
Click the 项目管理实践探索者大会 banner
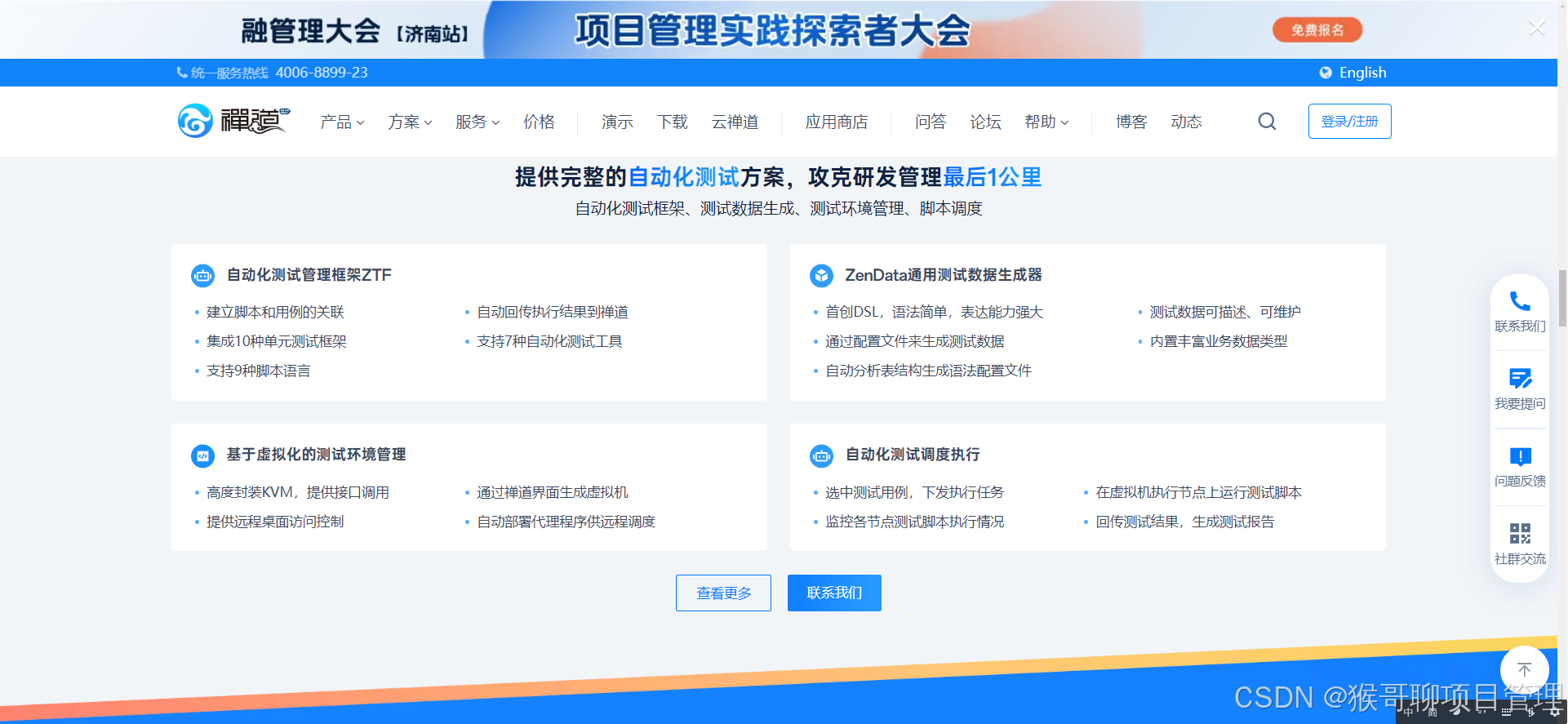[x=772, y=31]
